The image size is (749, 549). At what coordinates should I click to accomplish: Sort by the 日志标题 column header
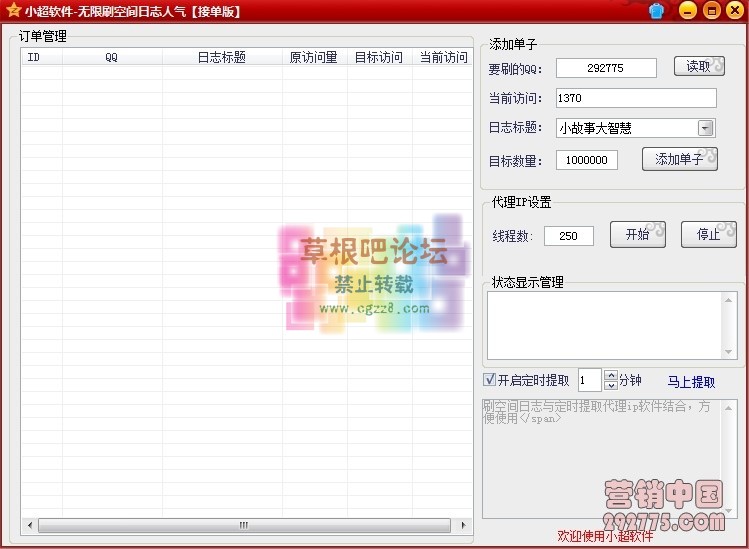pos(222,57)
